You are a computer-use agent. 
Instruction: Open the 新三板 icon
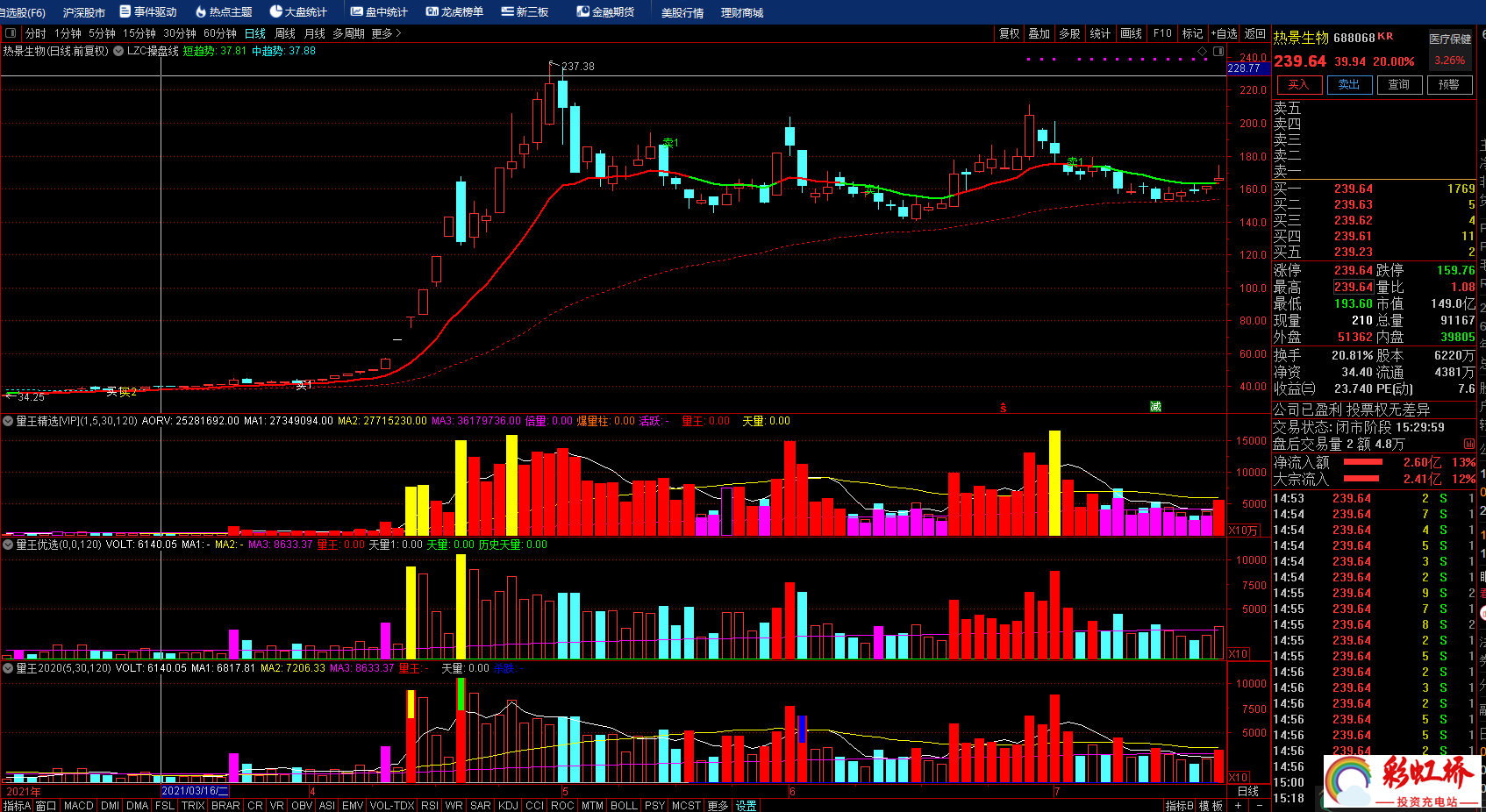(507, 11)
